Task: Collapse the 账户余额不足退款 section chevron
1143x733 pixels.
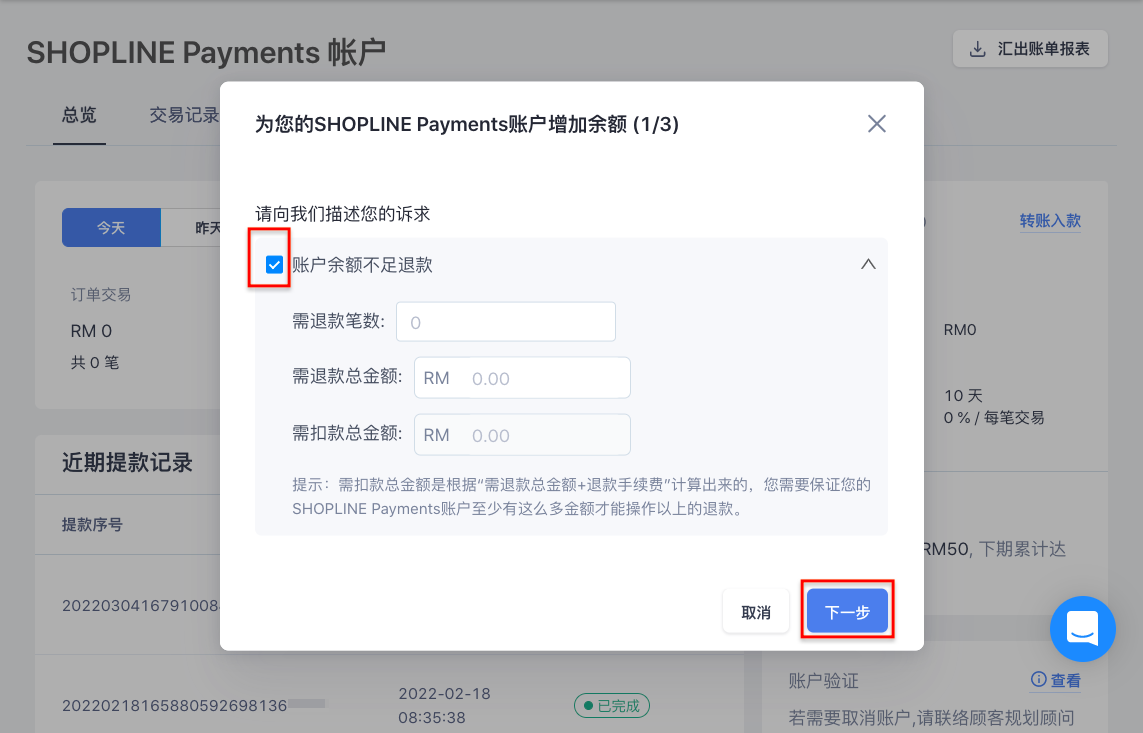Action: pos(867,264)
